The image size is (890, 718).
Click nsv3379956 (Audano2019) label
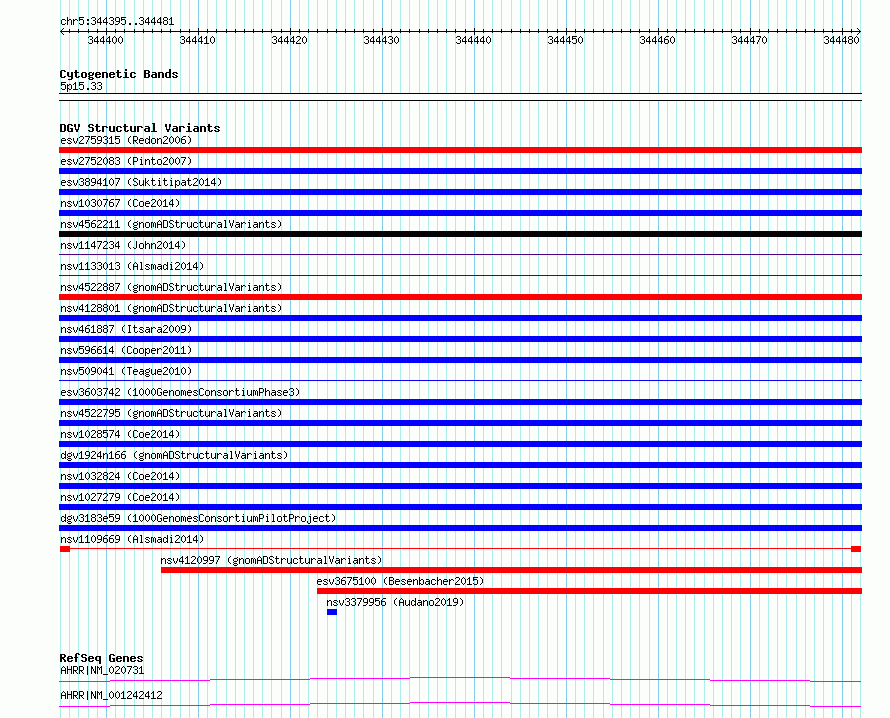pyautogui.click(x=395, y=602)
